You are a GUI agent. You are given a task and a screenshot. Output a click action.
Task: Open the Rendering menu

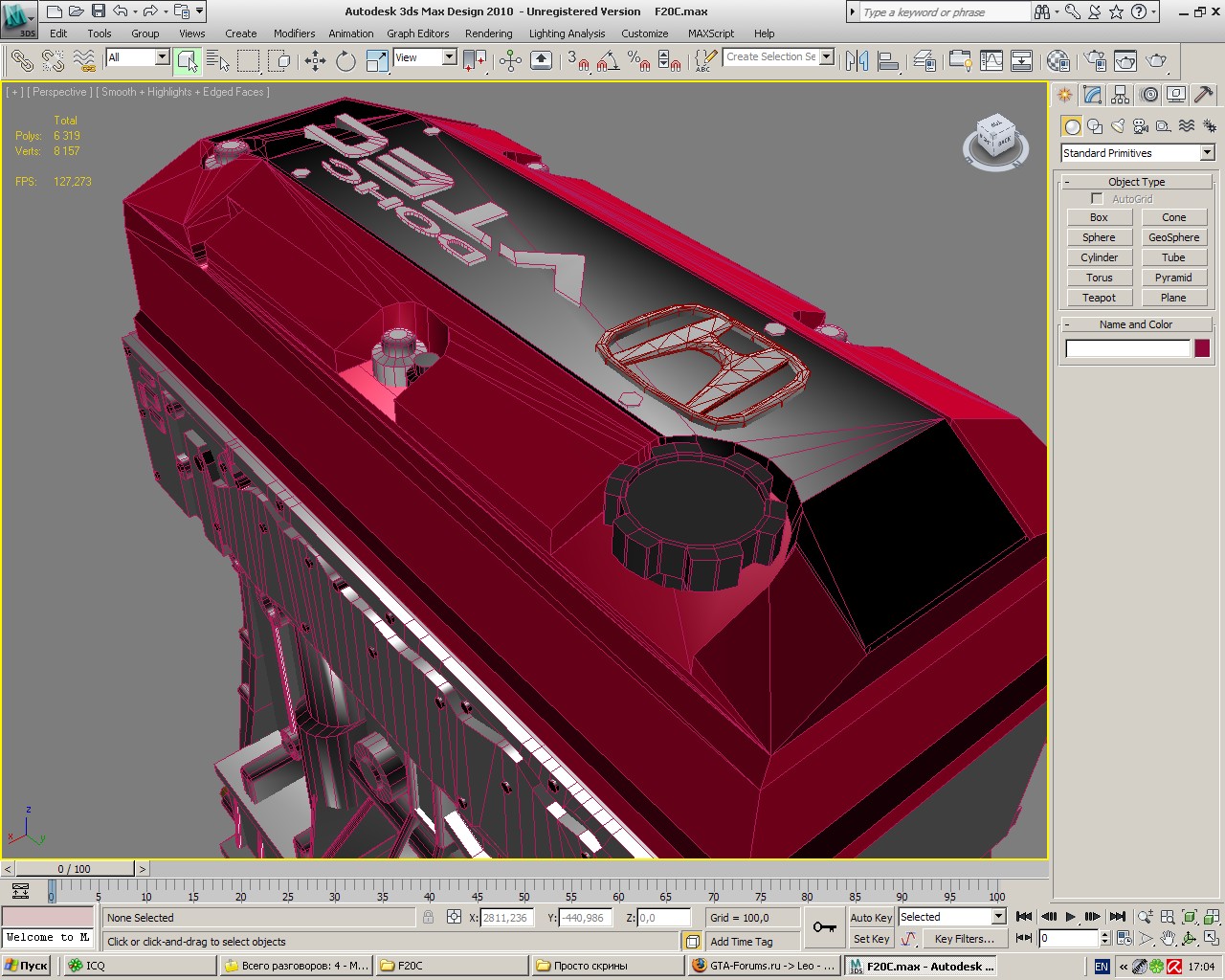pos(488,33)
